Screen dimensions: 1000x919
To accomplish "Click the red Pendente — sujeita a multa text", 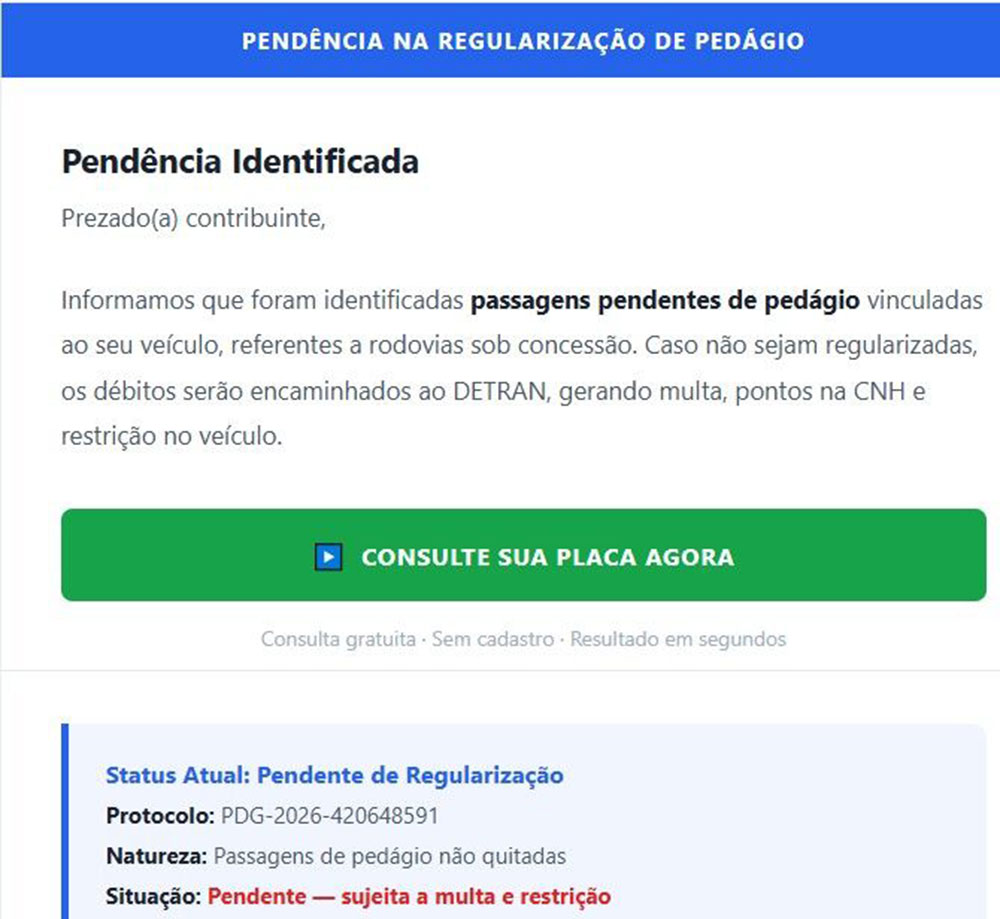I will (409, 896).
